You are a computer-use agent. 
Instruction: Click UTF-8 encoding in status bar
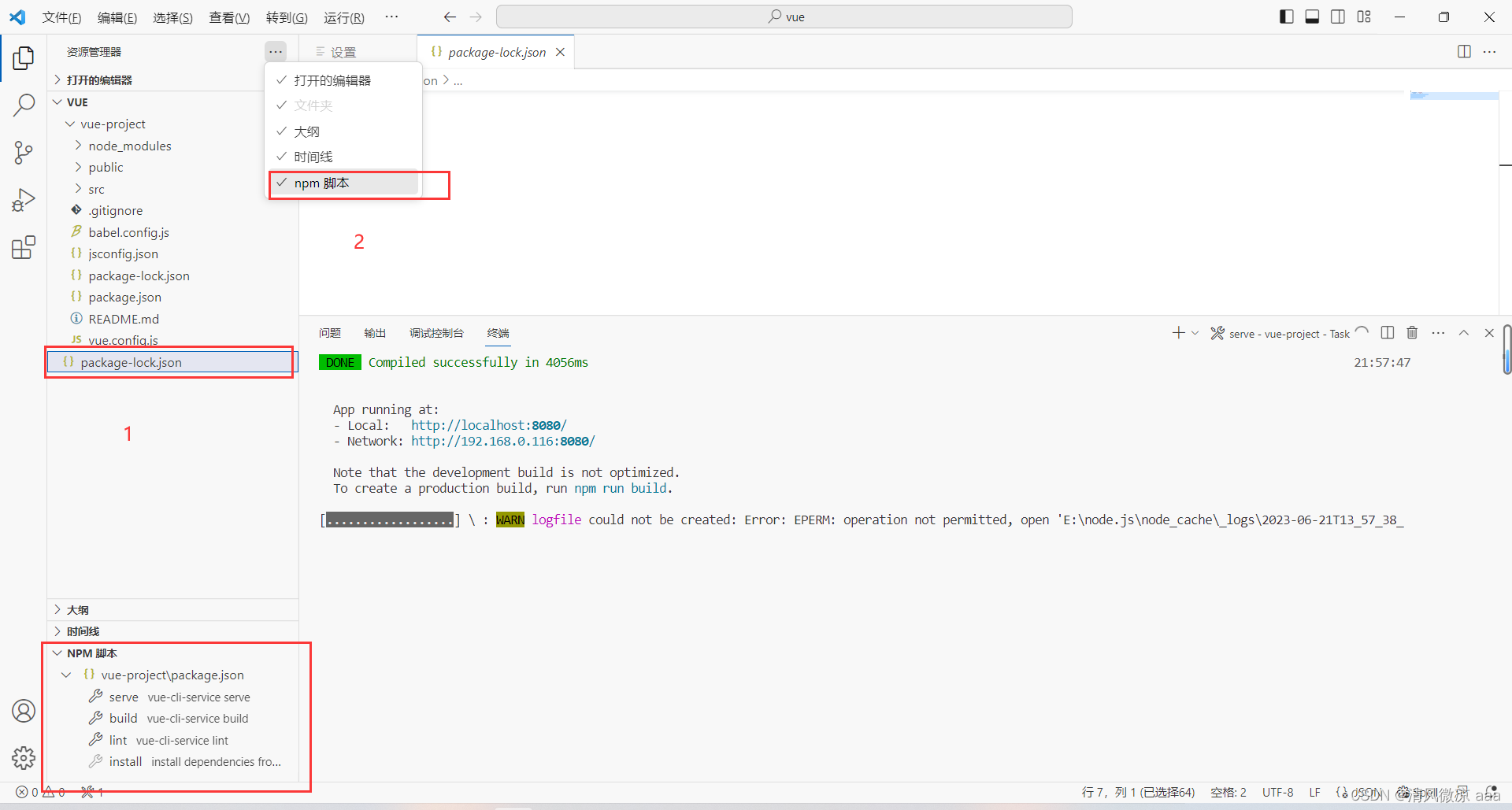point(1277,792)
